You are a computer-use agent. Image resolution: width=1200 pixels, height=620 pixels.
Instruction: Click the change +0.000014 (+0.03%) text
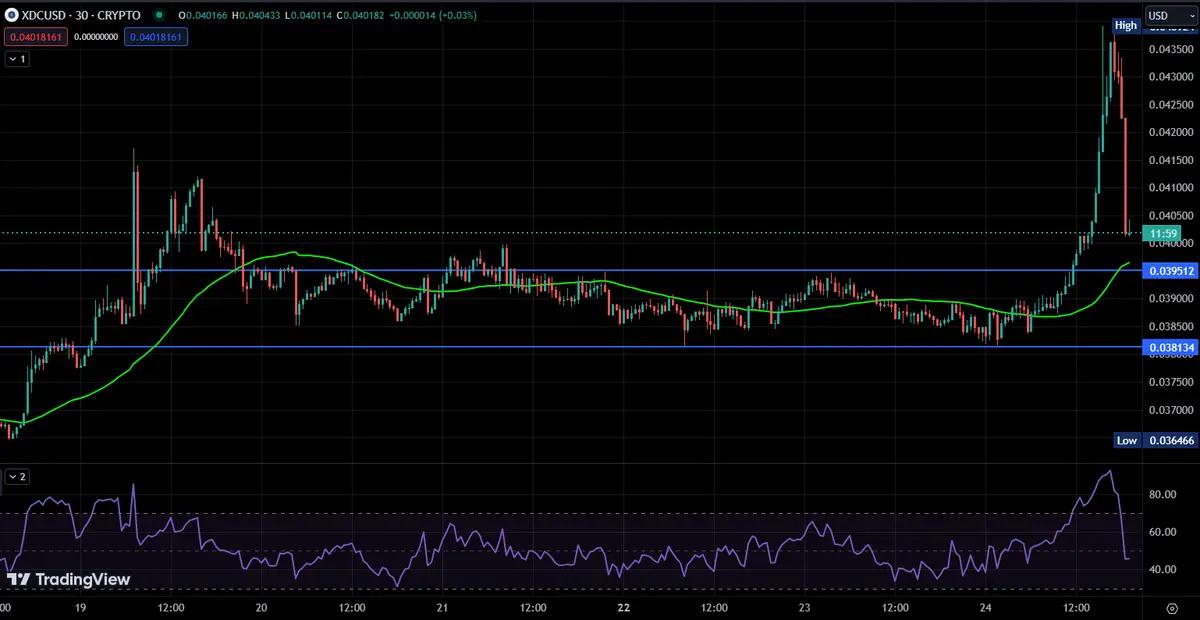(x=435, y=15)
